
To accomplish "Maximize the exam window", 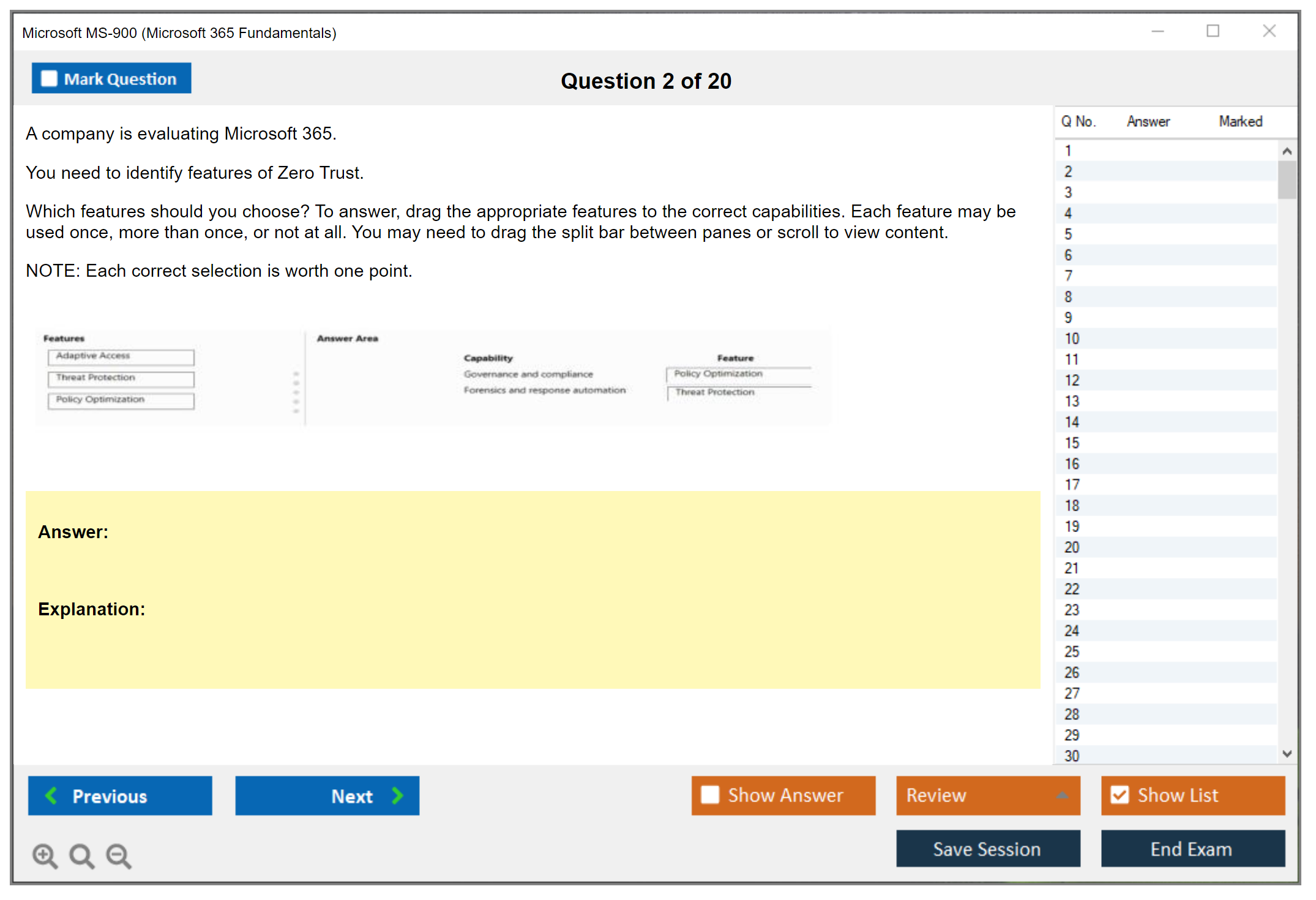I will (1213, 31).
